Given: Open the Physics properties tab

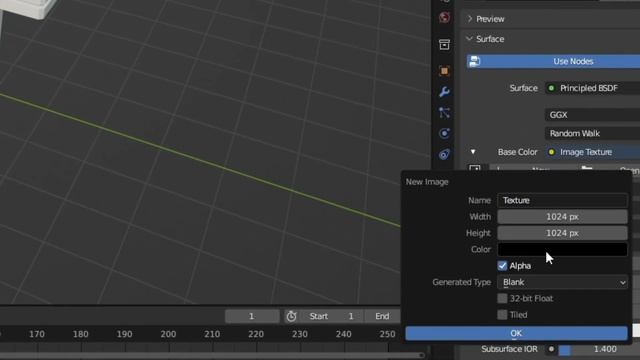Looking at the screenshot, I should coord(444,133).
